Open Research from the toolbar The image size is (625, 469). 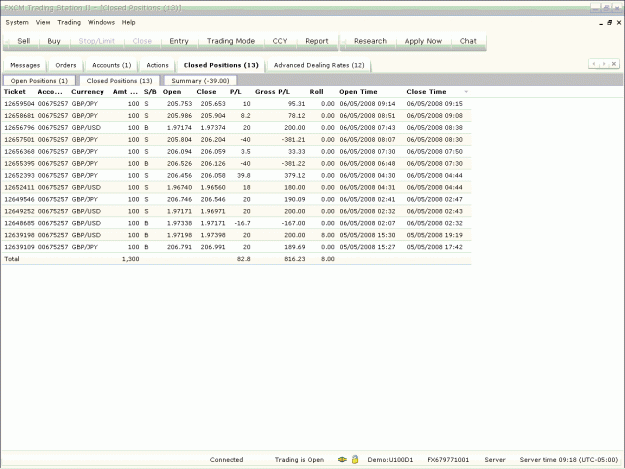click(x=370, y=41)
